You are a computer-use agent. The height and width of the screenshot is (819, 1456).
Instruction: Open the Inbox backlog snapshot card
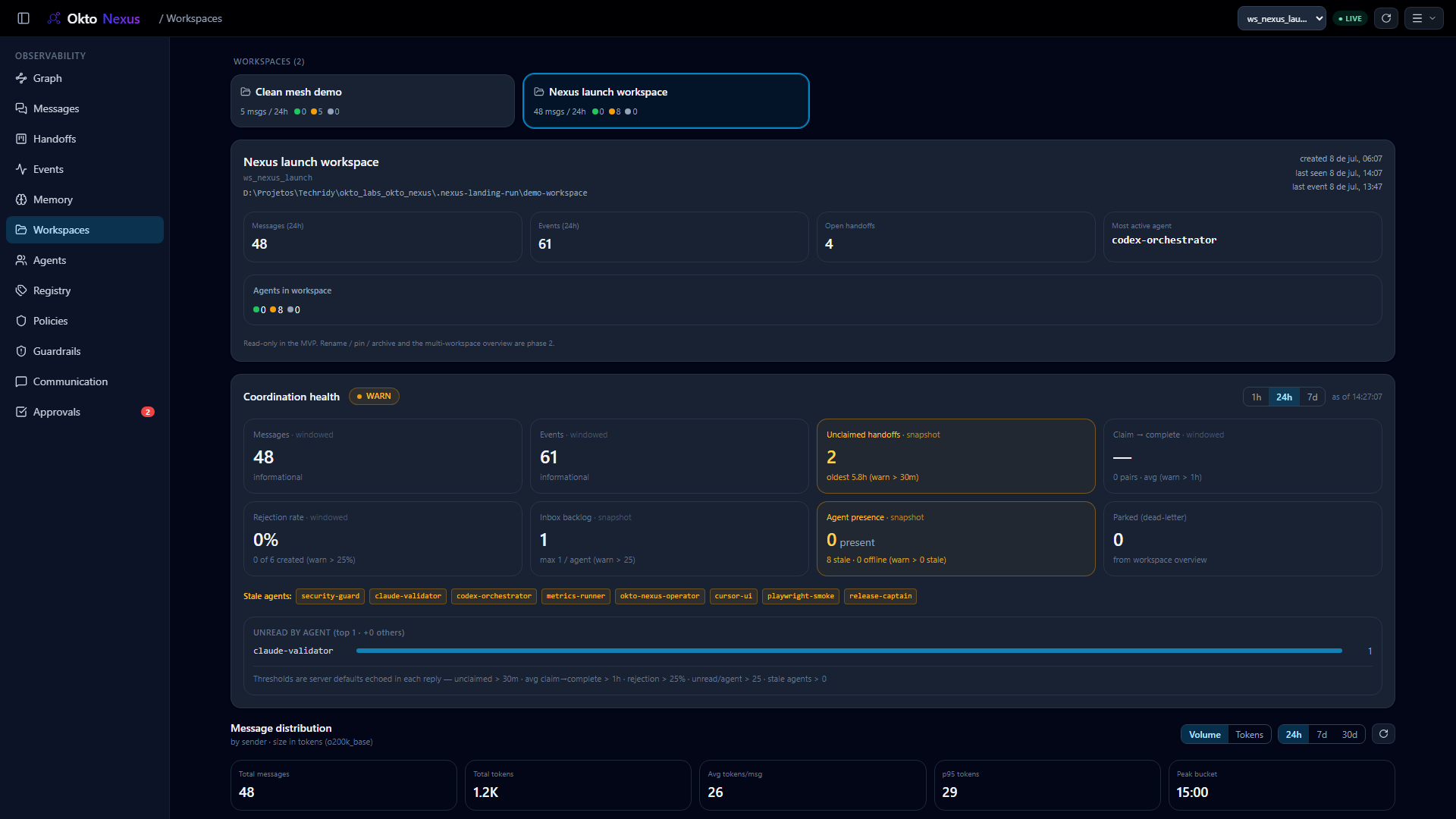[669, 538]
